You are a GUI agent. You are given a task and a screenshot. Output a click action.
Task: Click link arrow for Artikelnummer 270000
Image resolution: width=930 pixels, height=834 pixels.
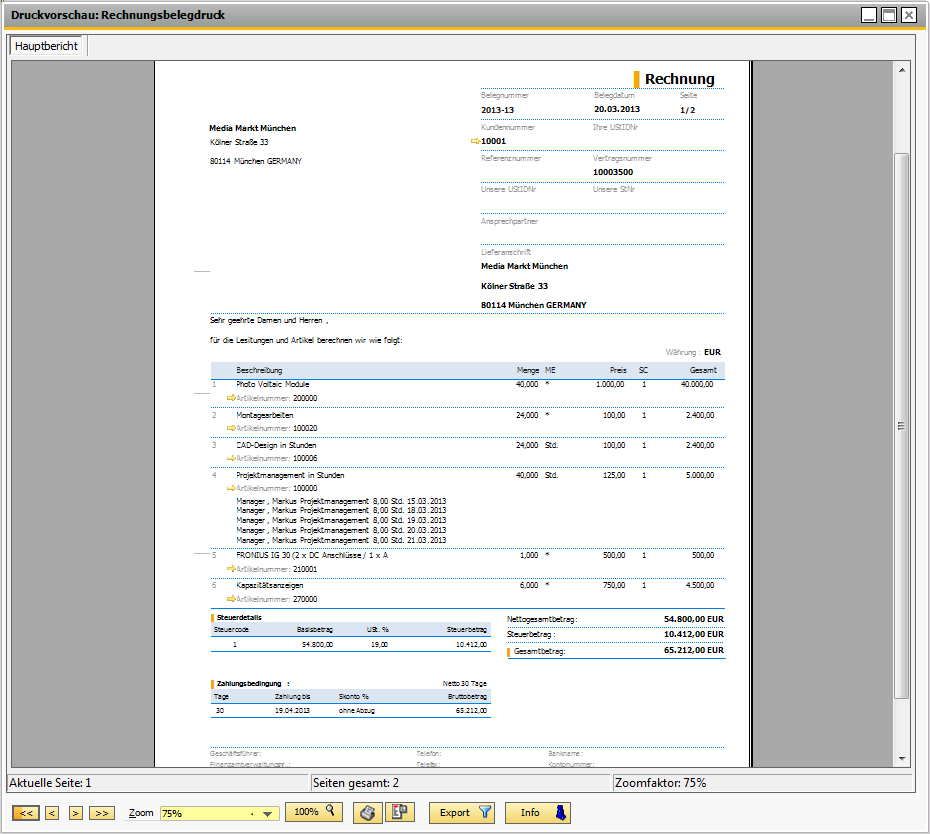point(231,599)
